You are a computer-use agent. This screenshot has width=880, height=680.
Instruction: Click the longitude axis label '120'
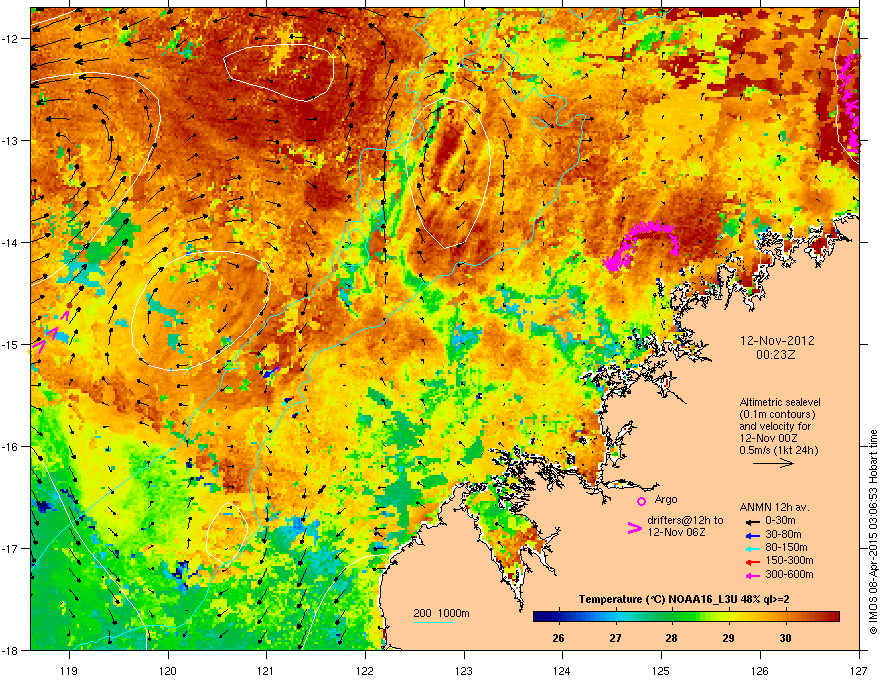tap(168, 670)
